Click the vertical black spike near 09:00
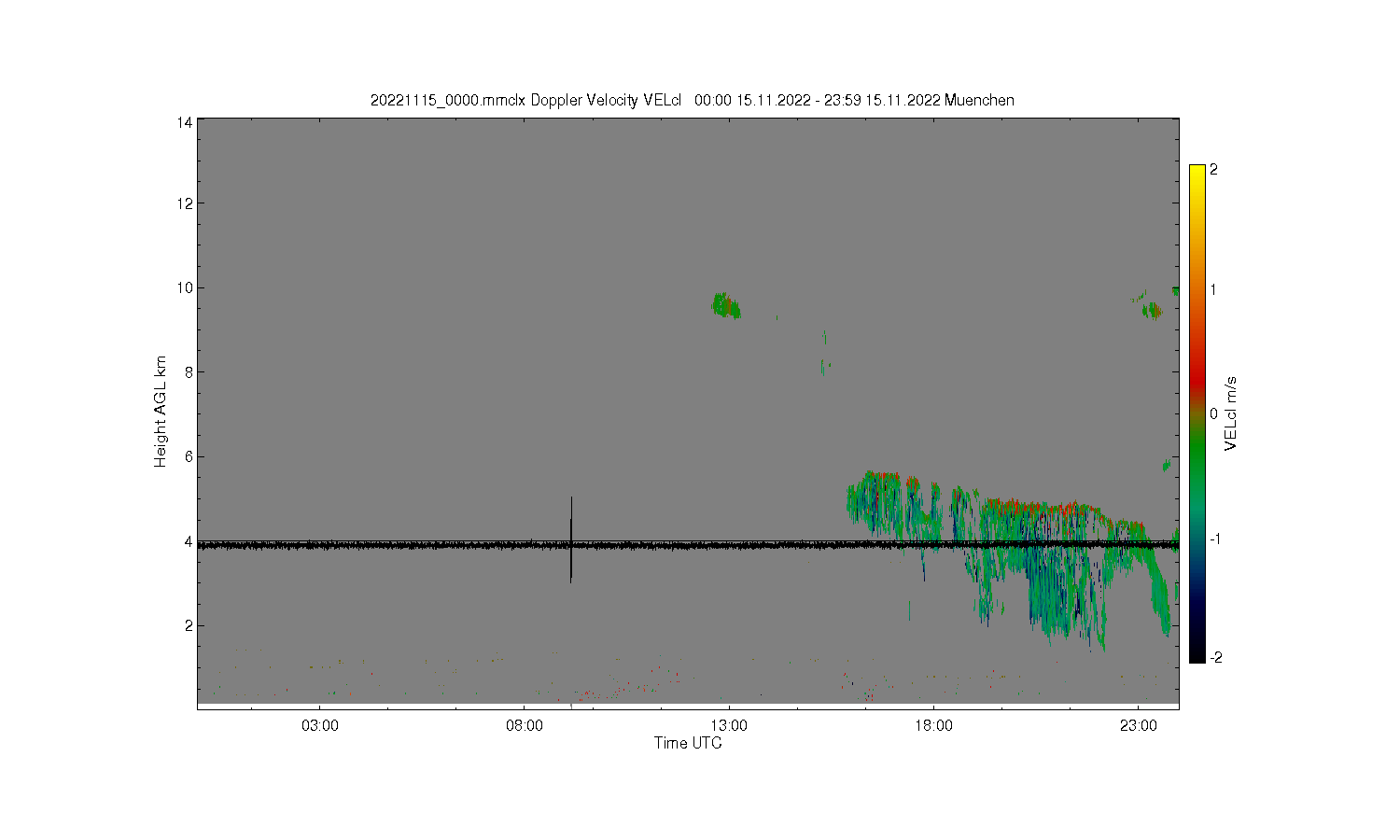The image size is (1400, 840). pos(571,539)
